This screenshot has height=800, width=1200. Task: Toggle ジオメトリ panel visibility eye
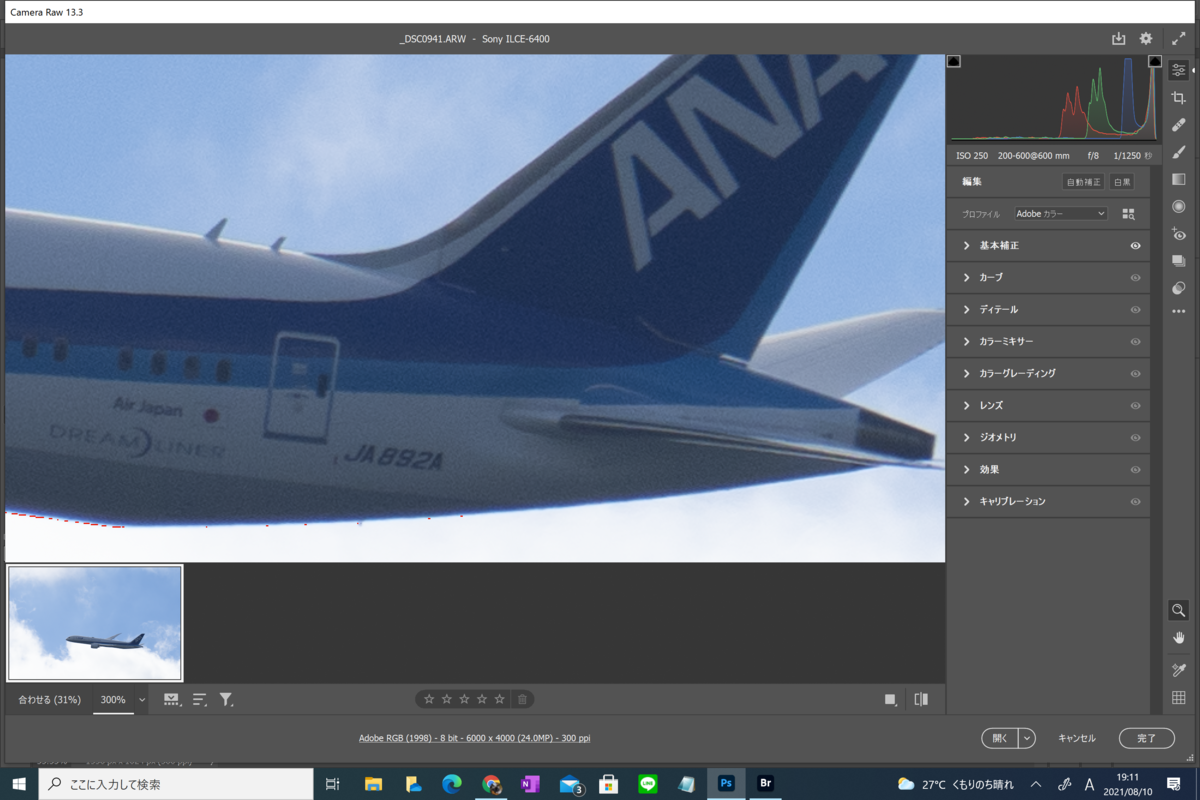coord(1135,438)
